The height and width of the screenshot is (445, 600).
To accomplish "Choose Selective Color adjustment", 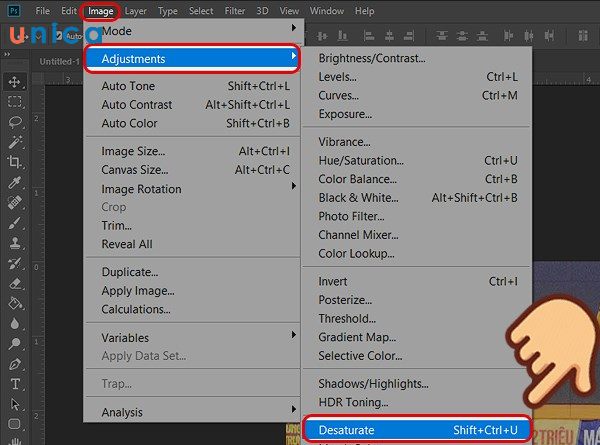I will click(417, 356).
